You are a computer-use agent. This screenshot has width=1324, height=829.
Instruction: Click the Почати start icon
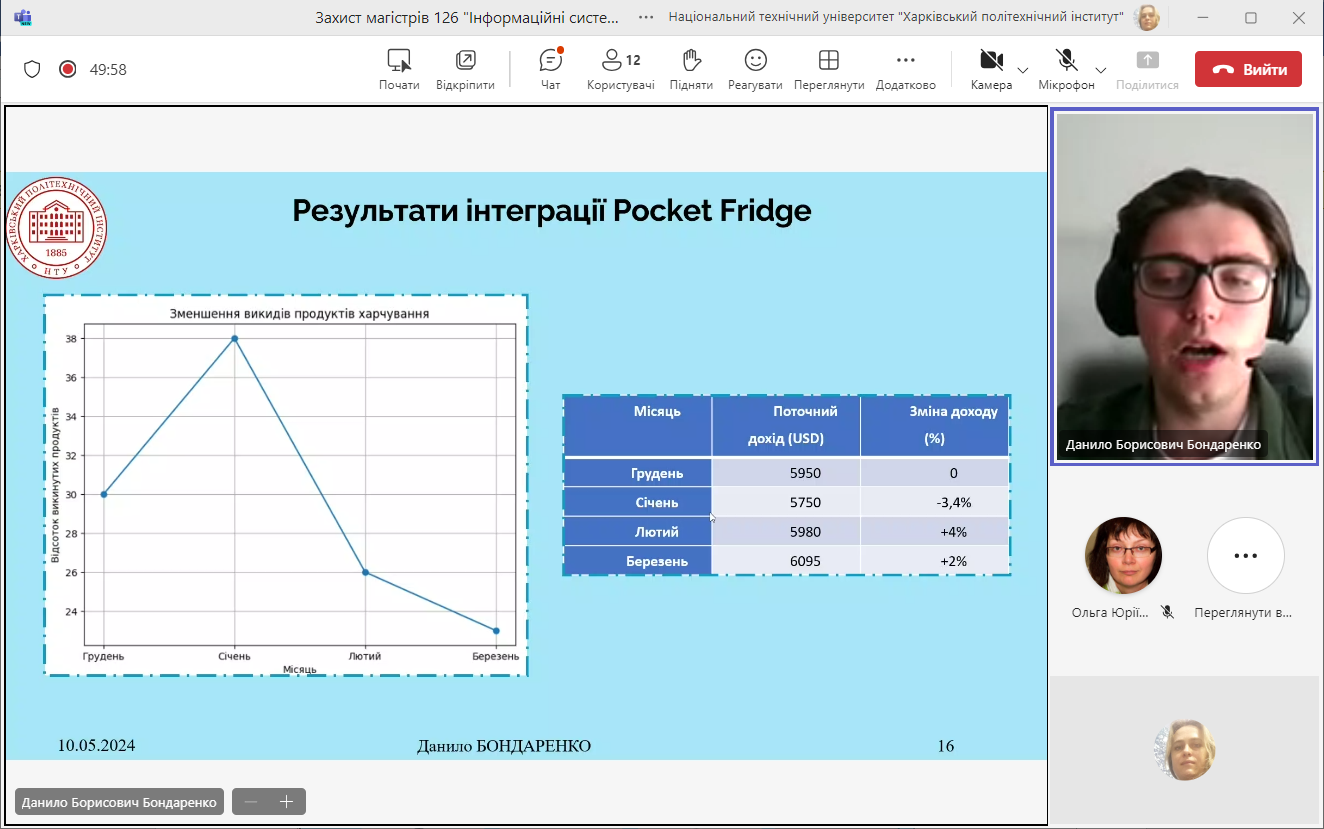pos(399,69)
